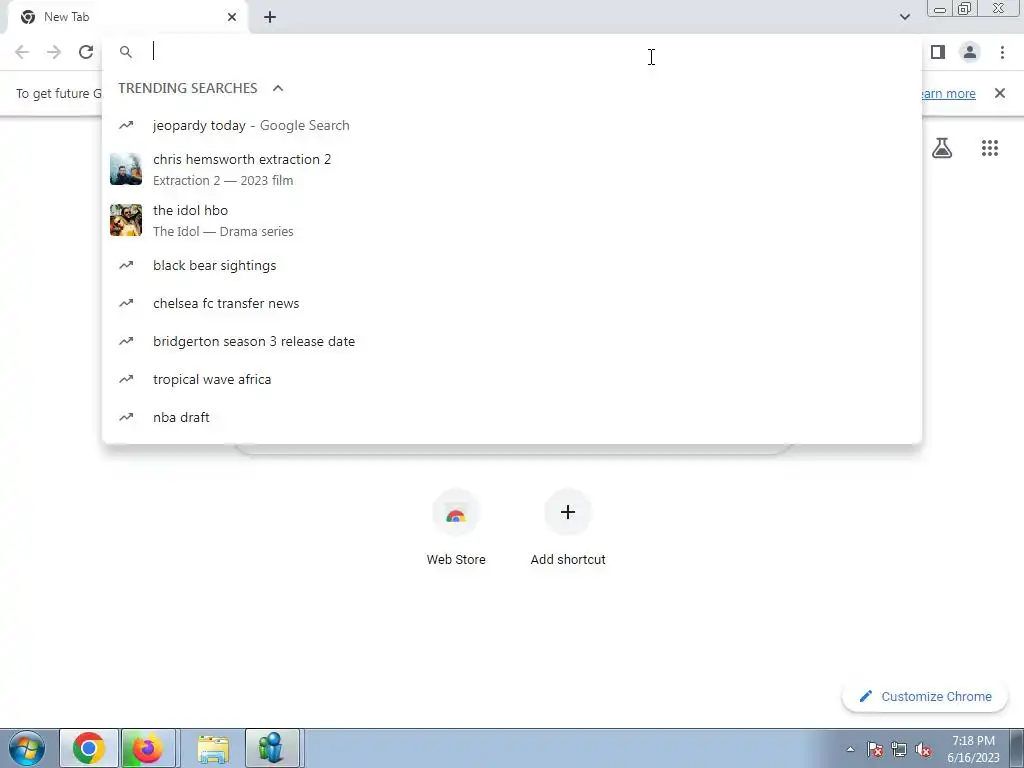Select suggestion the idol hbo
The height and width of the screenshot is (768, 1024).
(x=512, y=220)
